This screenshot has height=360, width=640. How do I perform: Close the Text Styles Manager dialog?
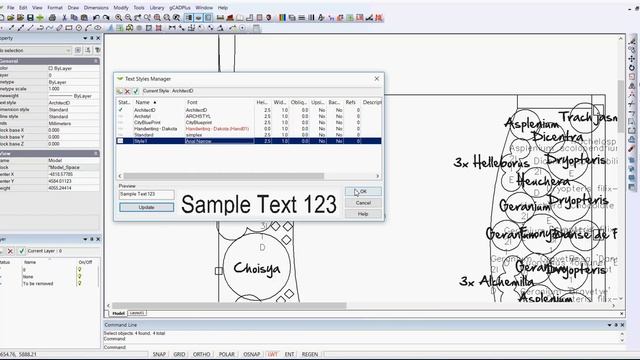pyautogui.click(x=377, y=78)
